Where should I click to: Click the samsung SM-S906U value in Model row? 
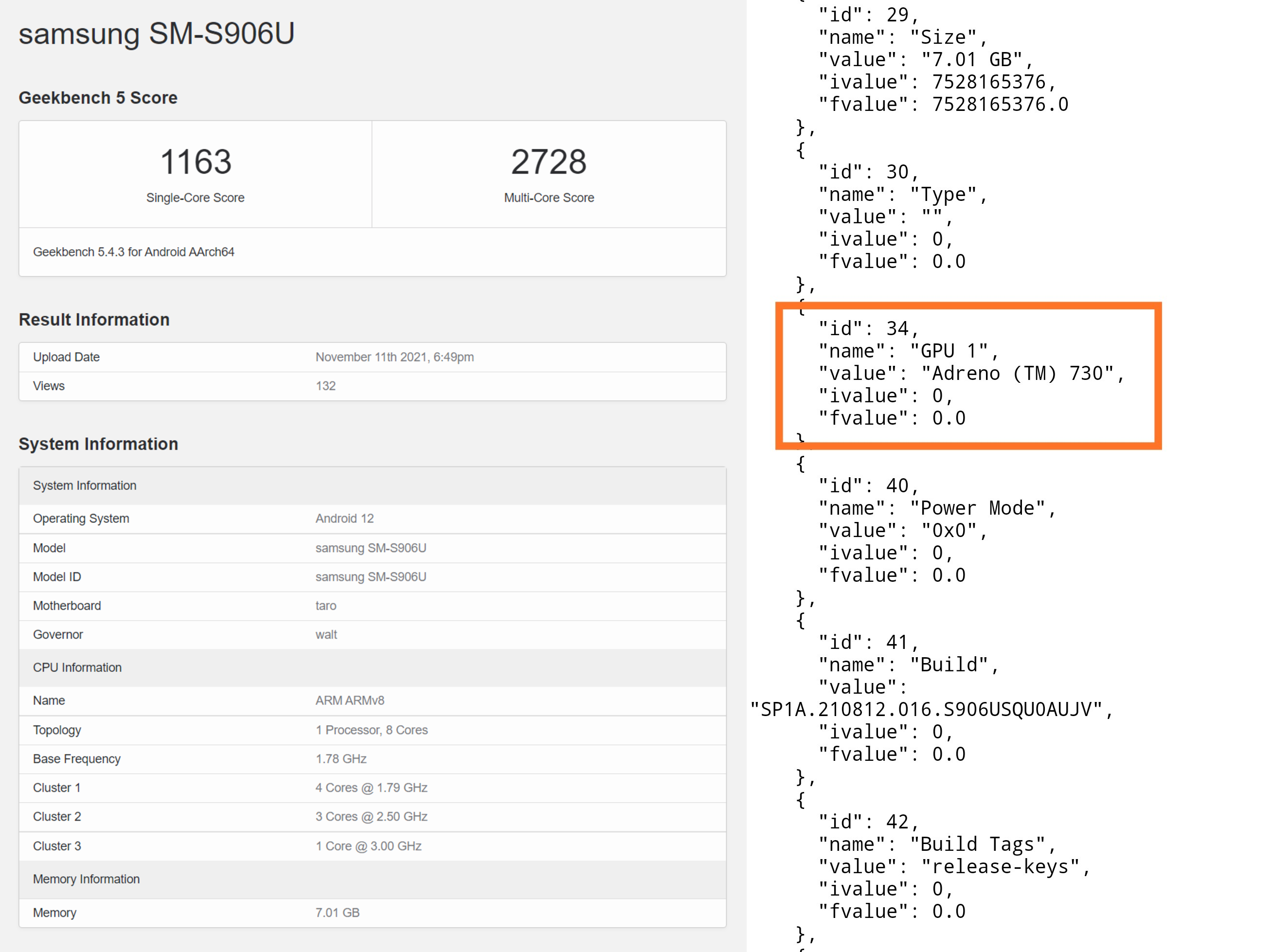click(371, 548)
